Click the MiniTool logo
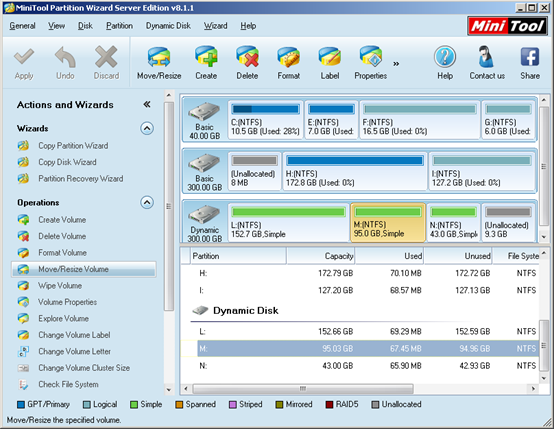 pyautogui.click(x=507, y=26)
